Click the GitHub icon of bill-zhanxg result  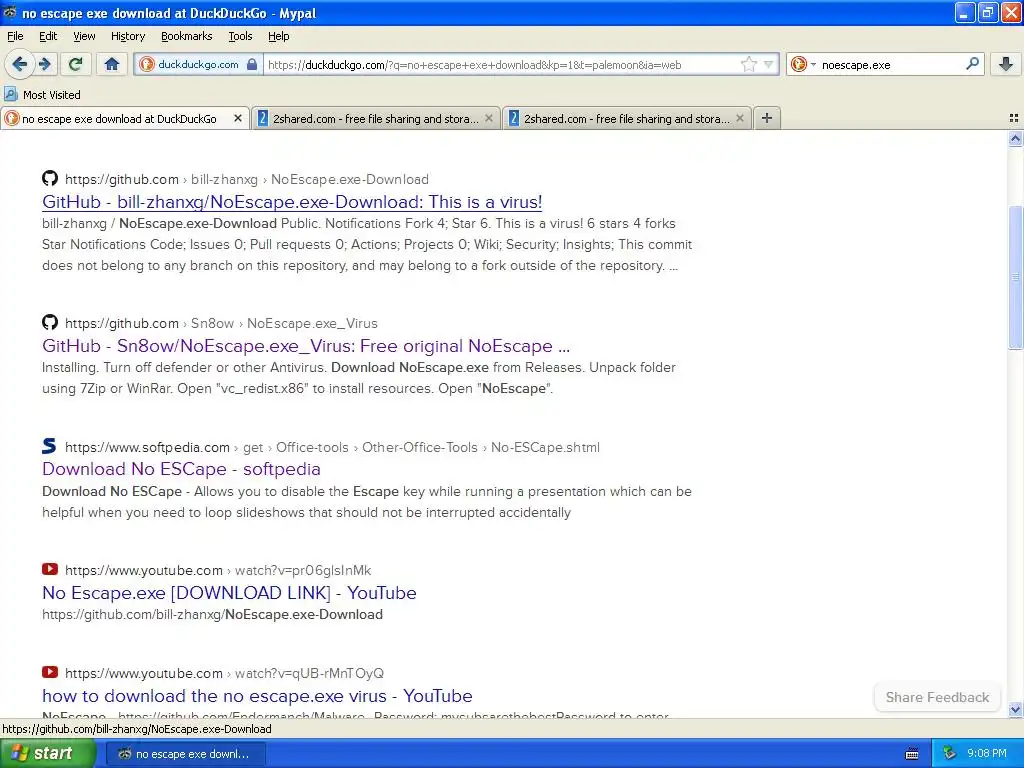[50, 178]
